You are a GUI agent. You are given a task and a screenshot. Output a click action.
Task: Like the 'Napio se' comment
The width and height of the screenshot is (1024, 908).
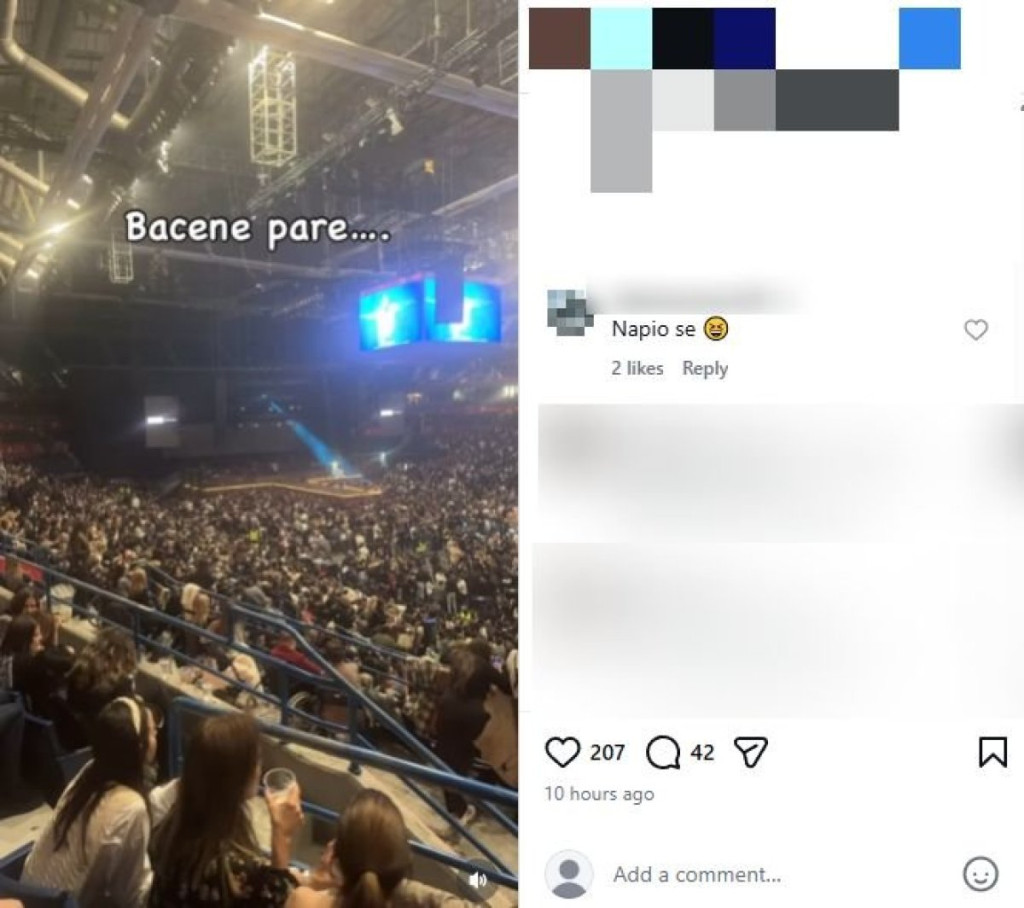tap(976, 330)
